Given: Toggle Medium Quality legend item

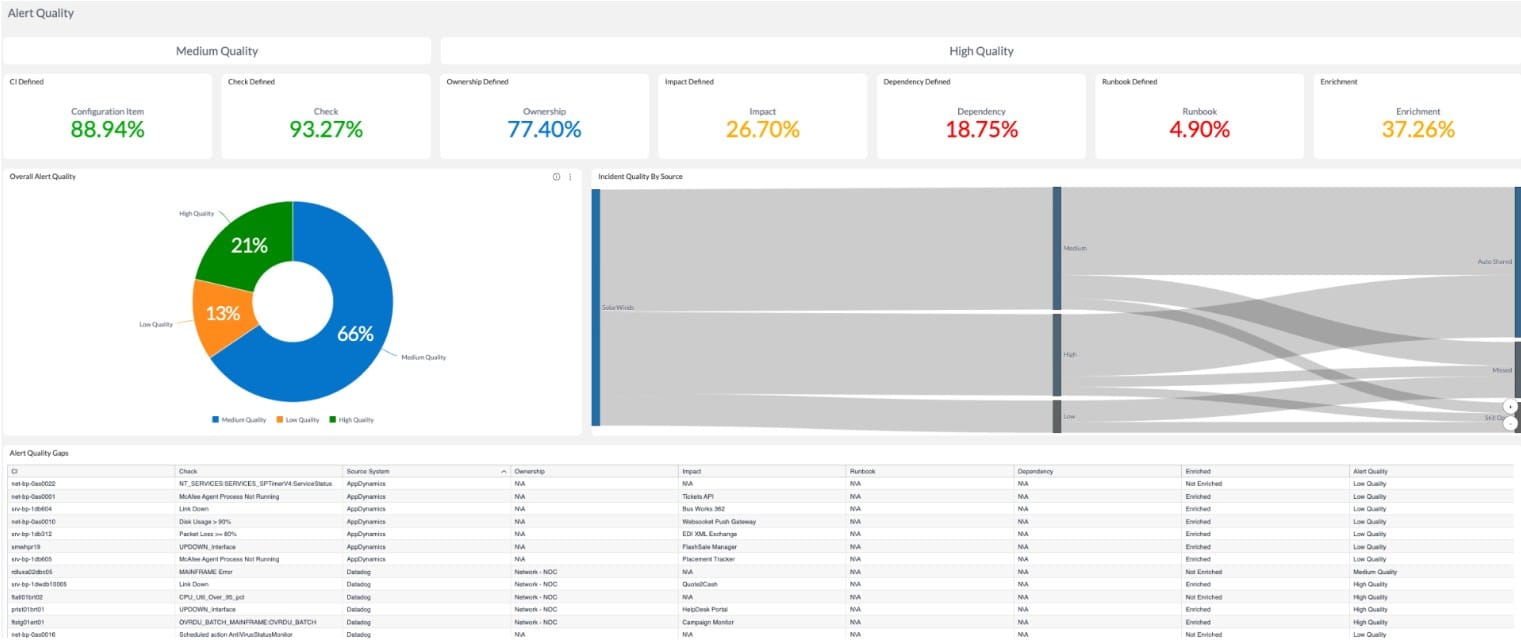Looking at the screenshot, I should point(239,420).
